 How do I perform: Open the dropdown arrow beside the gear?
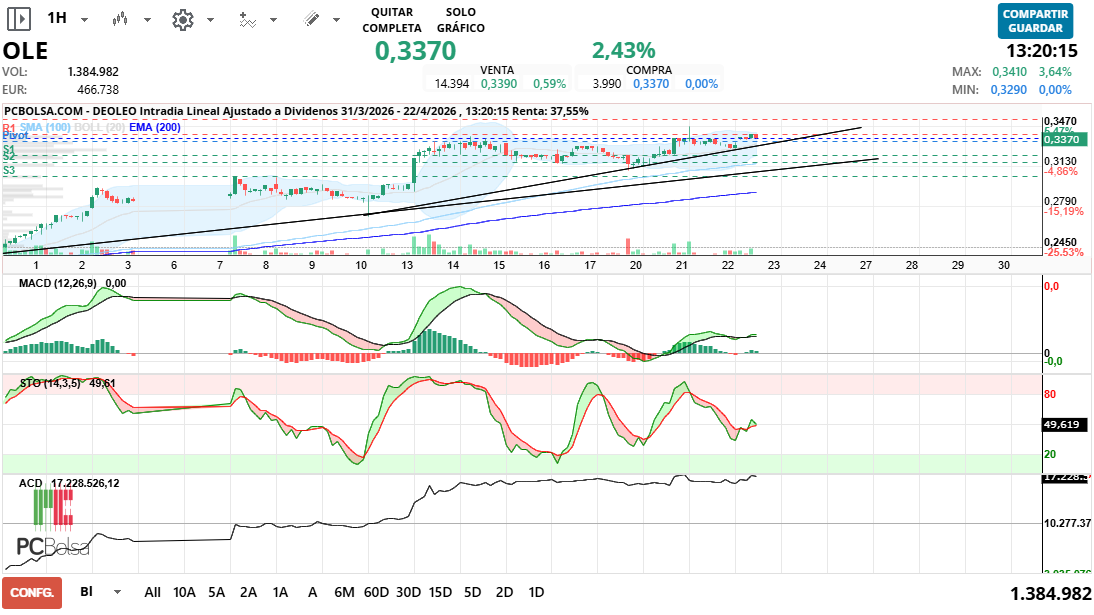209,20
